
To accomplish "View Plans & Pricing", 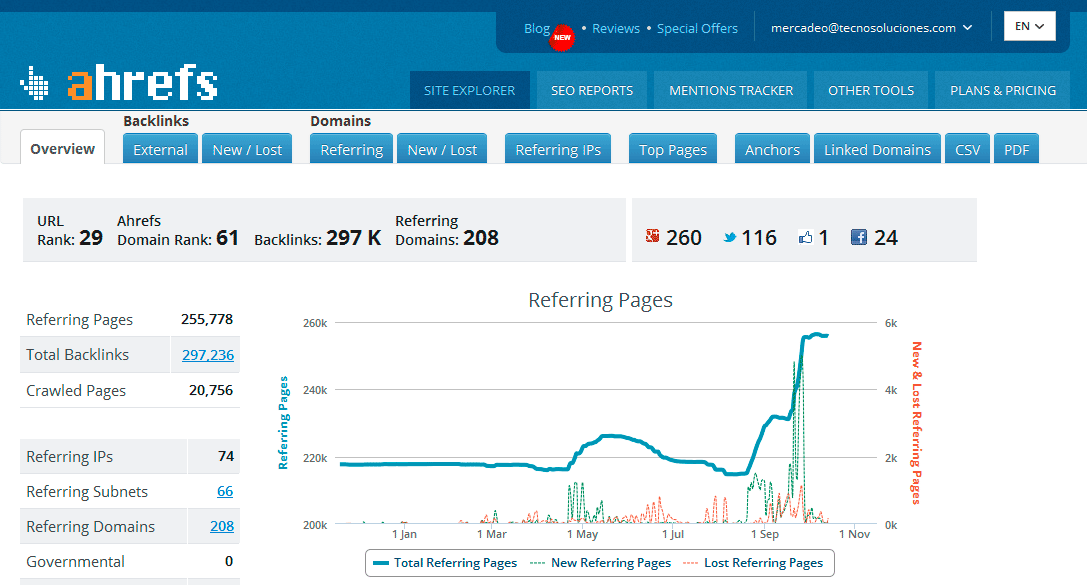I will pos(1003,90).
